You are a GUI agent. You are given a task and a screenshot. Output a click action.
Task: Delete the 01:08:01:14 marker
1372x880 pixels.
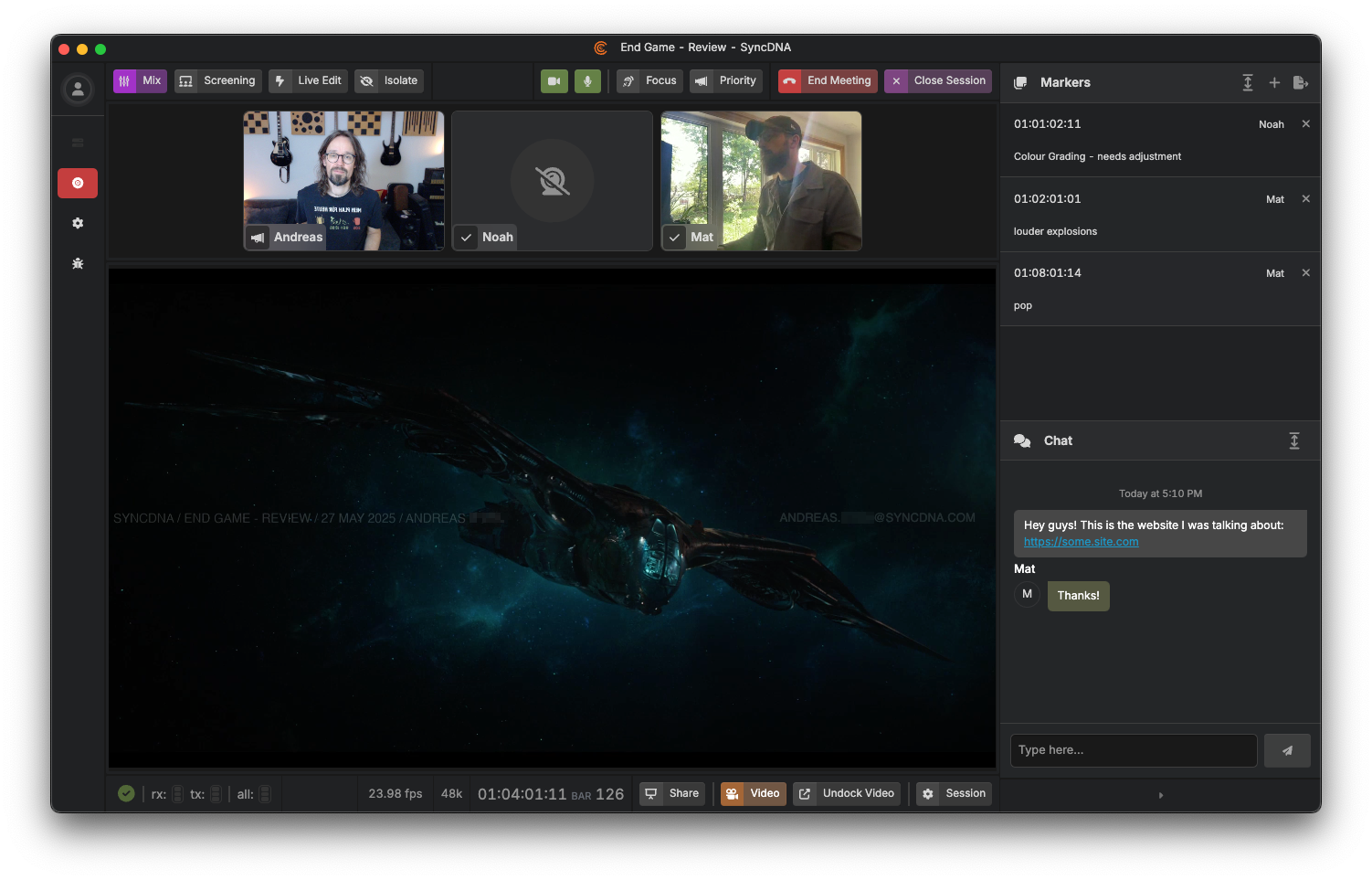coord(1306,273)
